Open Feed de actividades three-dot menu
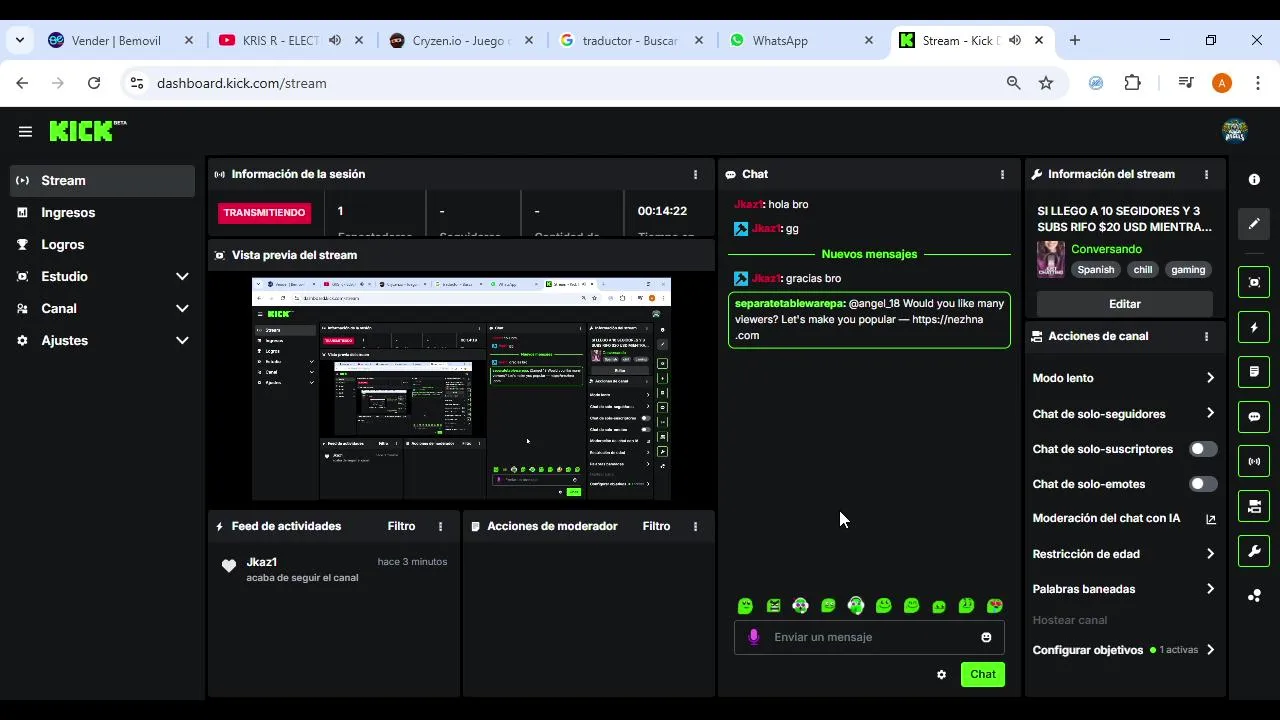Screen dimensions: 1280x720 click(440, 526)
